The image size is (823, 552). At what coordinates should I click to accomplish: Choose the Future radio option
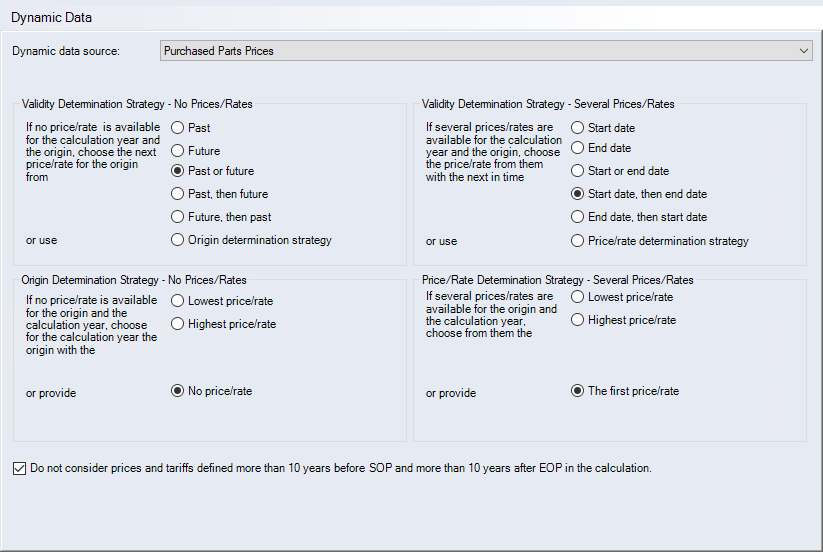click(x=178, y=151)
